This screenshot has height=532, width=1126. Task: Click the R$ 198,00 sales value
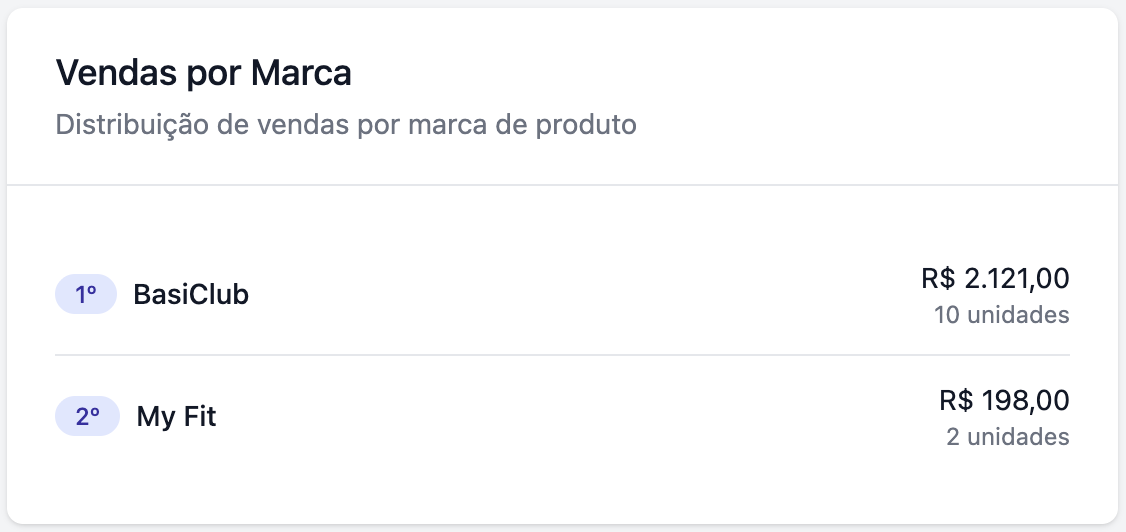(x=1004, y=401)
